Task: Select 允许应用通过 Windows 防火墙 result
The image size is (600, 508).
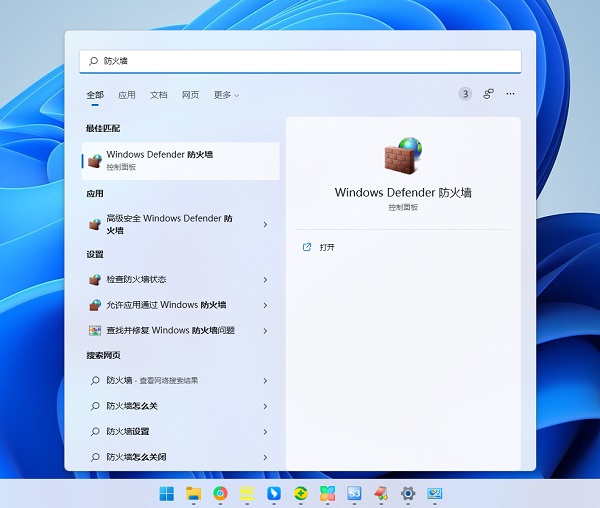Action: [181, 305]
